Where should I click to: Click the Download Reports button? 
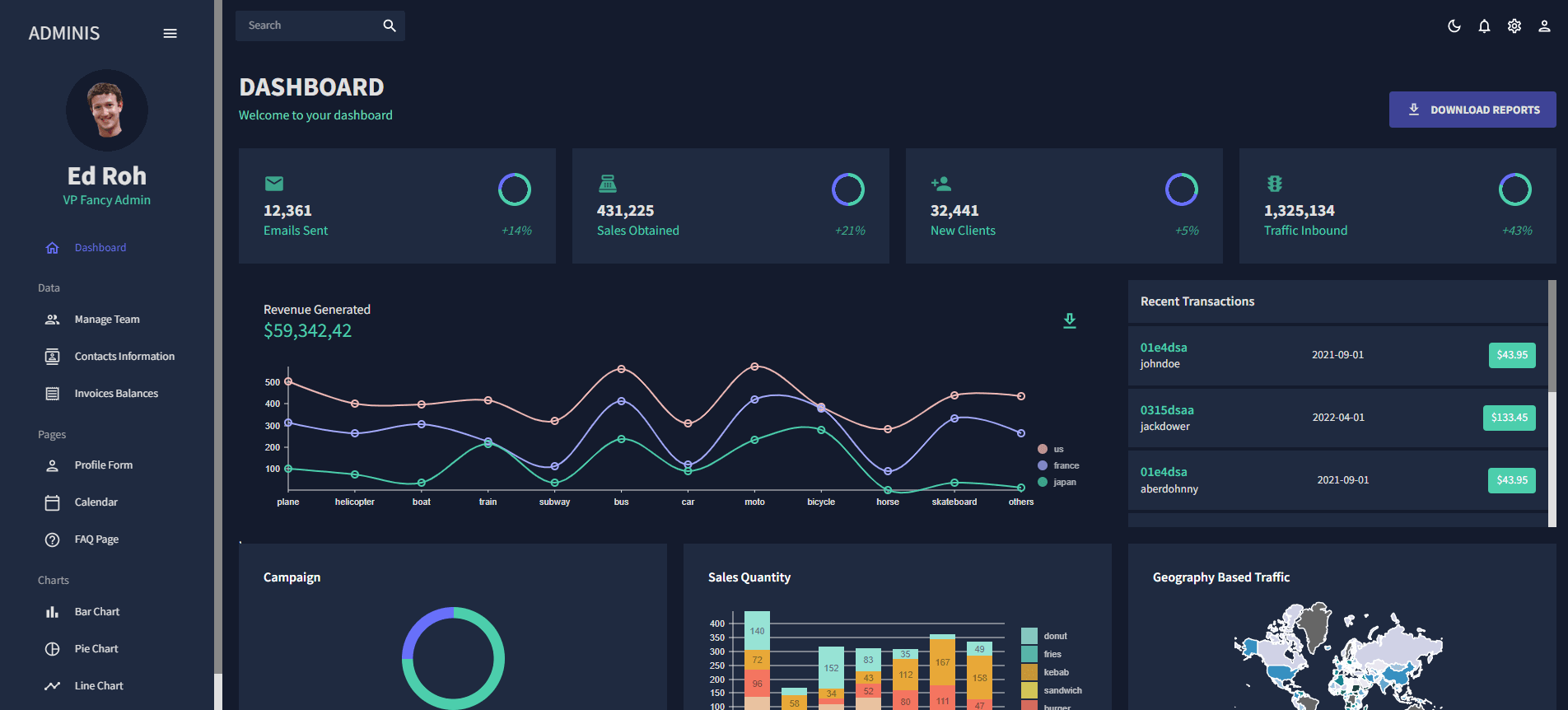pyautogui.click(x=1472, y=110)
